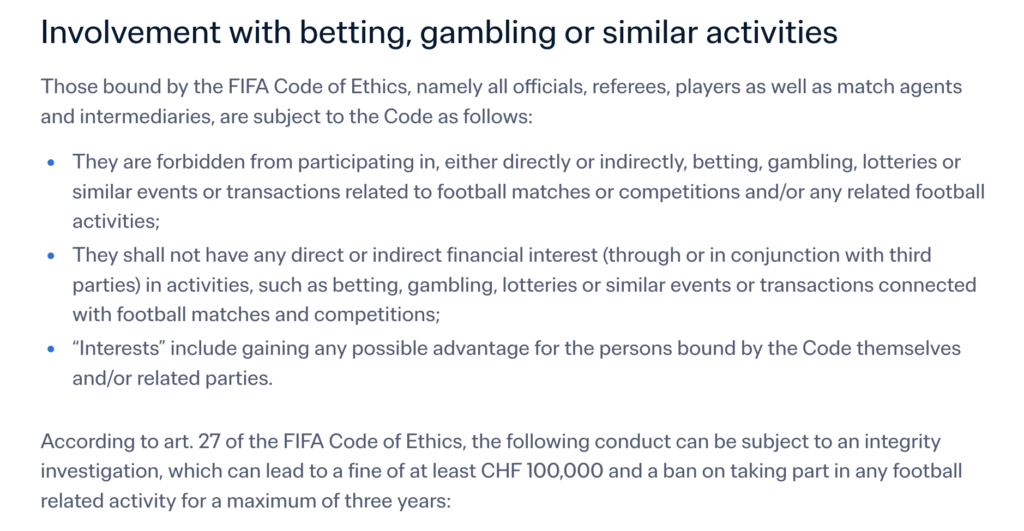The width and height of the screenshot is (1024, 531).
Task: Click the second bullet point dot
Action: (x=51, y=256)
